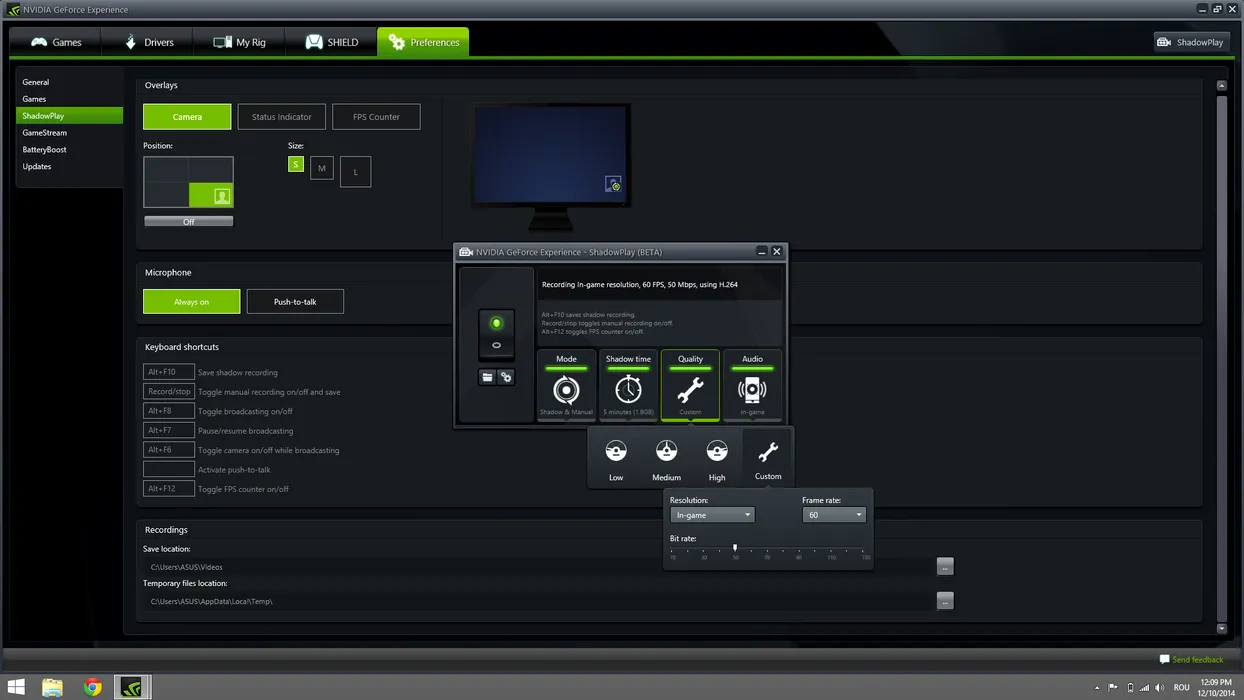1244x700 pixels.
Task: Browse for a new Save location
Action: click(945, 567)
